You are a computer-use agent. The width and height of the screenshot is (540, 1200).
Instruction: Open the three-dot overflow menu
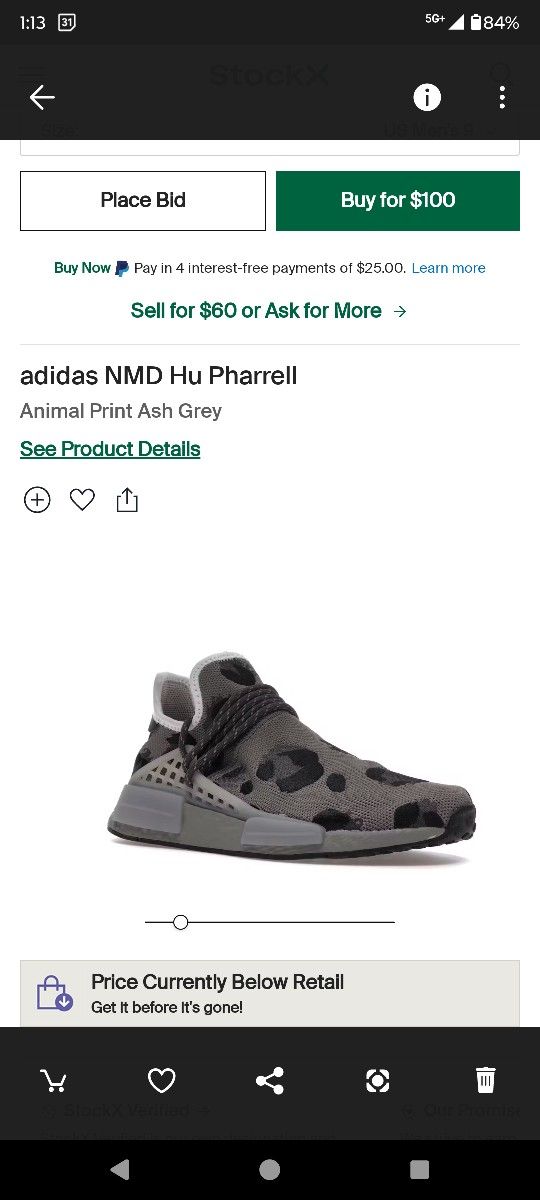click(502, 97)
